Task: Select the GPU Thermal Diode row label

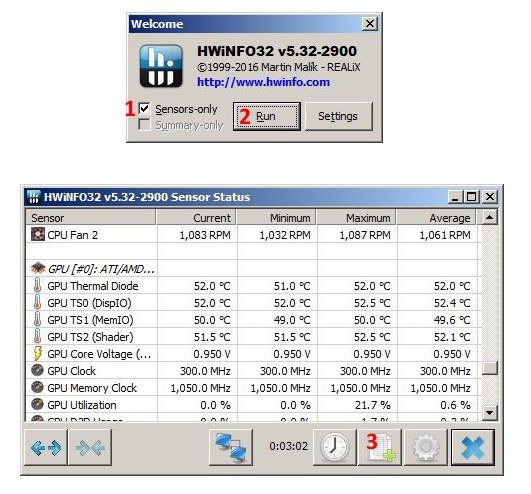Action: 93,286
